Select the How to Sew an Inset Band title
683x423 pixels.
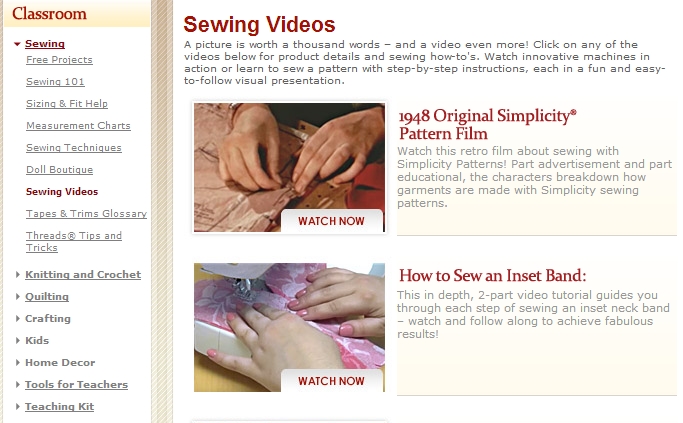point(493,275)
